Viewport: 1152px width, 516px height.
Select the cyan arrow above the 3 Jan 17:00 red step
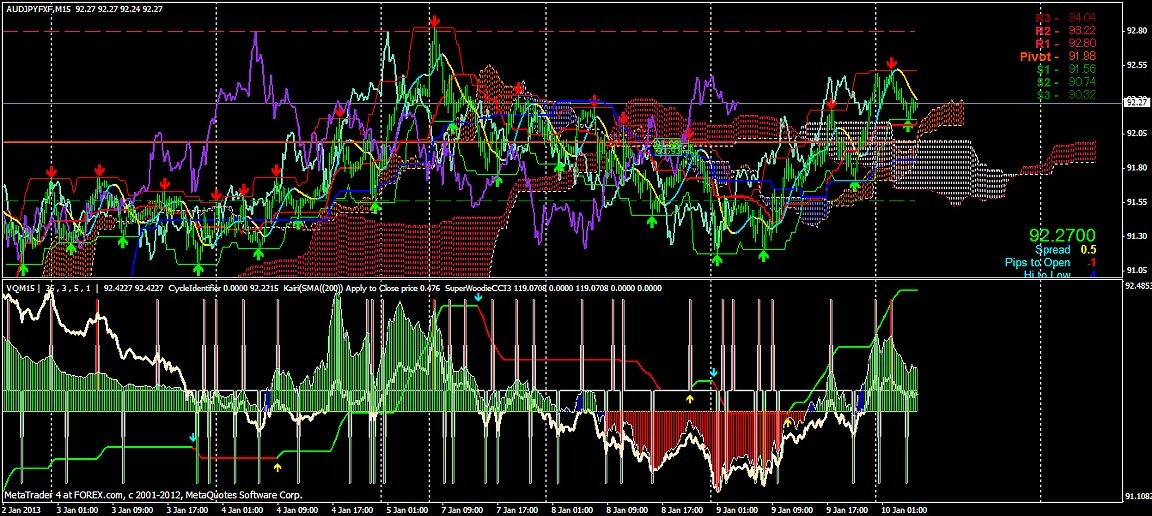[192, 437]
